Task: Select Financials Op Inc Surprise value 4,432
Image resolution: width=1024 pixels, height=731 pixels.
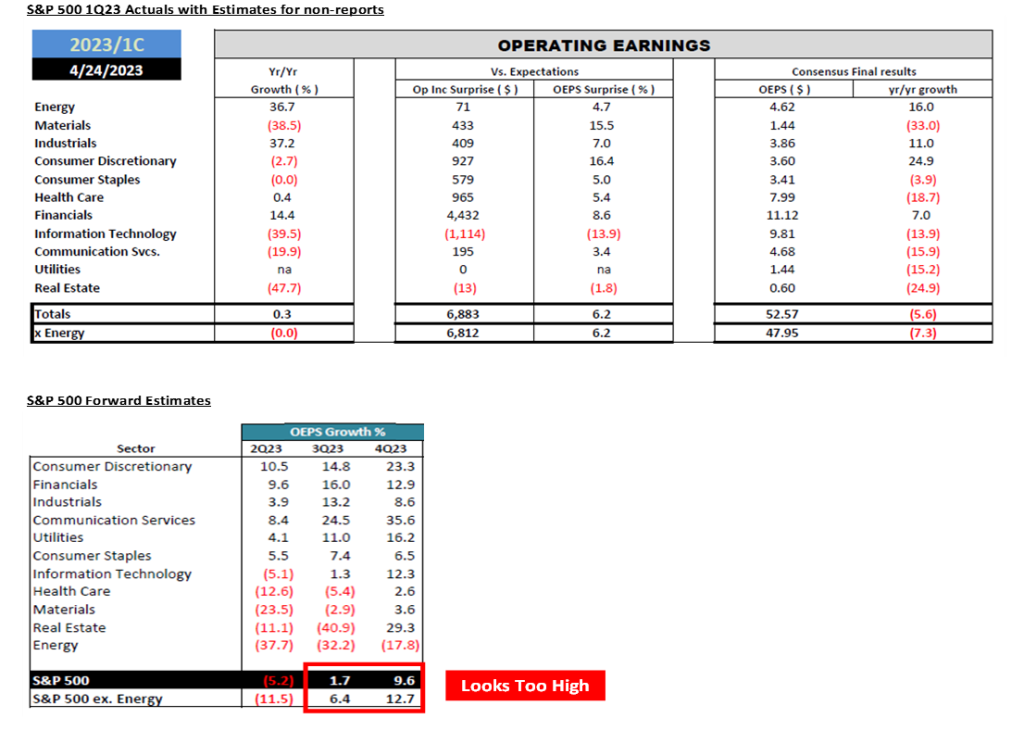Action: (x=462, y=216)
